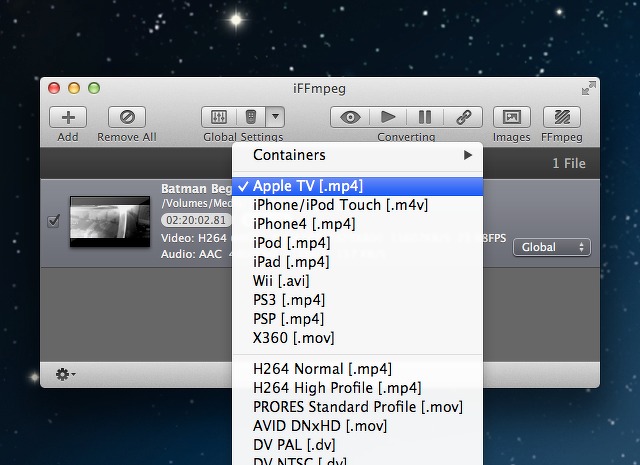Click the eye preview icon
The image size is (640, 465).
pyautogui.click(x=350, y=117)
